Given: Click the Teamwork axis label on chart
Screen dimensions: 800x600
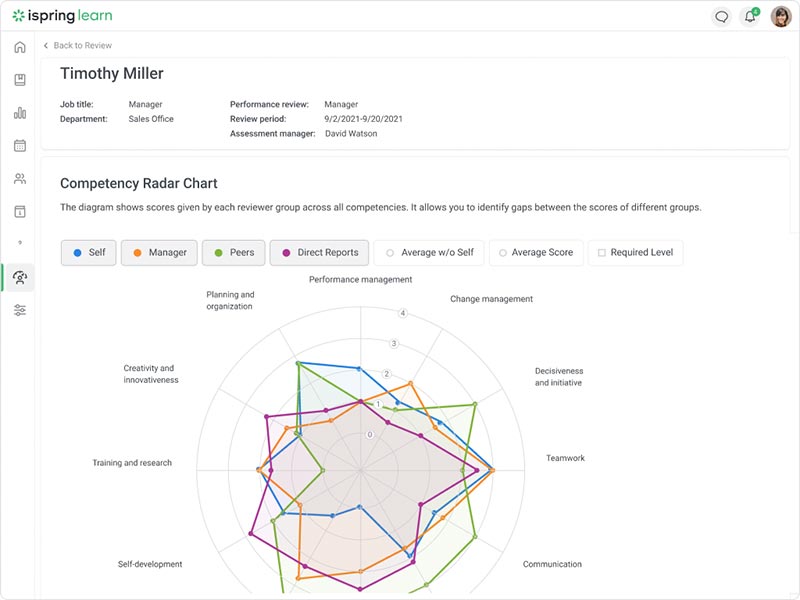Looking at the screenshot, I should (565, 458).
